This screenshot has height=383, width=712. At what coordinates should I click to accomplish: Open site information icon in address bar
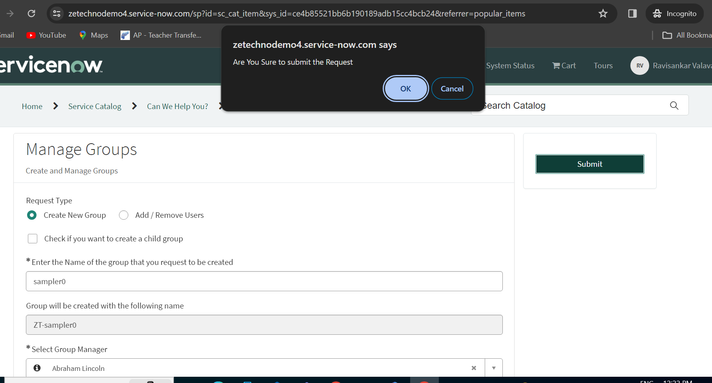(x=56, y=14)
